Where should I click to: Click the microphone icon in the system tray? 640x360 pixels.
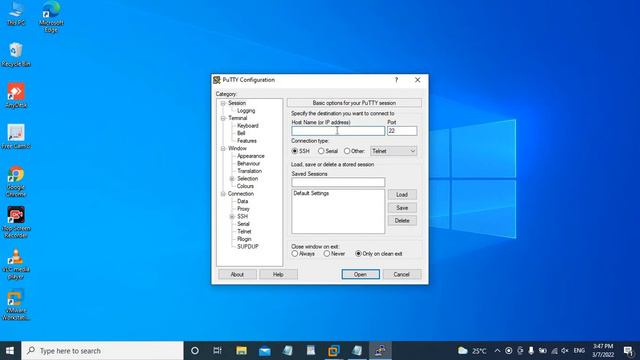[x=531, y=351]
